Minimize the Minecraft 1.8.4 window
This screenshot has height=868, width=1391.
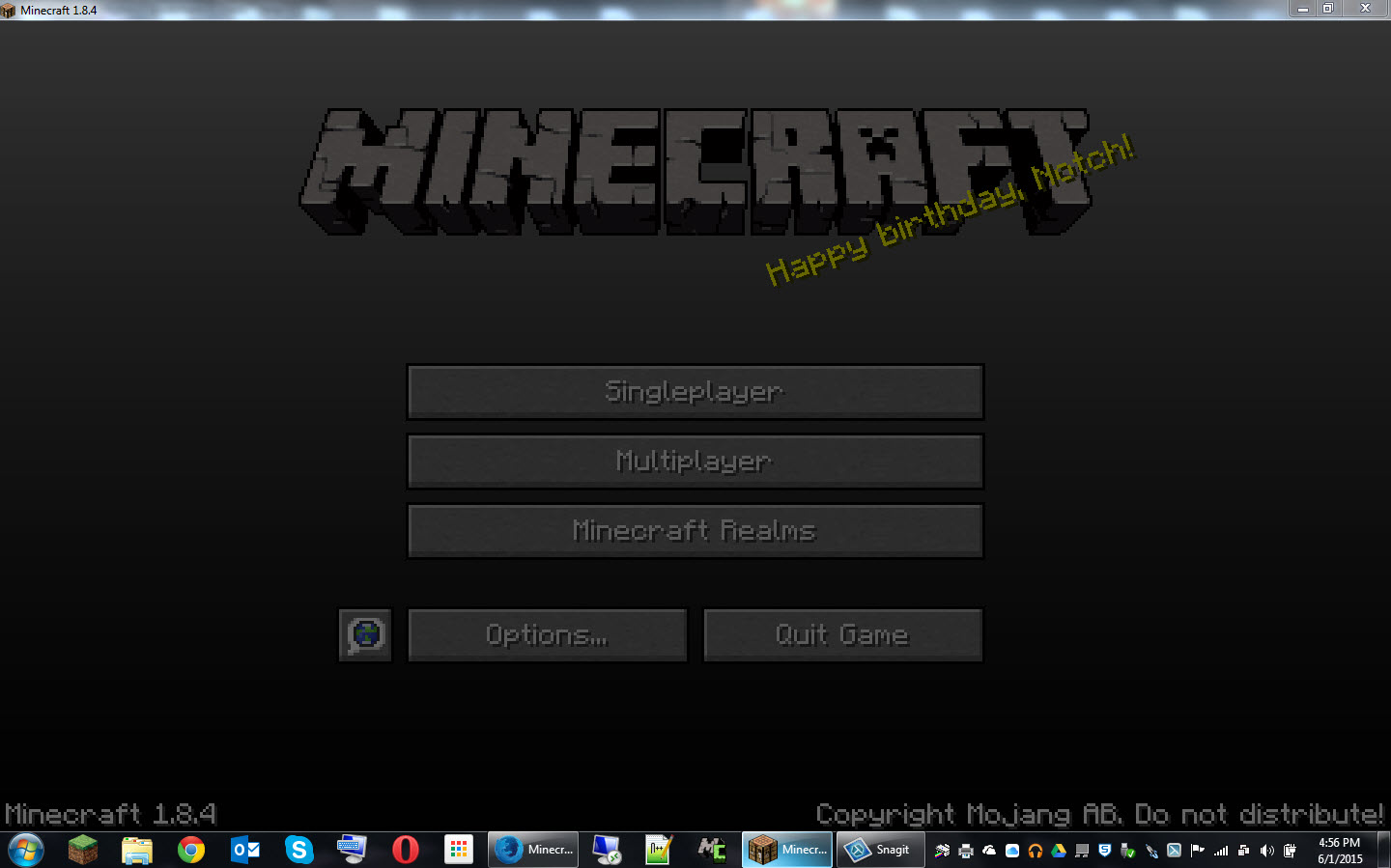point(1303,9)
